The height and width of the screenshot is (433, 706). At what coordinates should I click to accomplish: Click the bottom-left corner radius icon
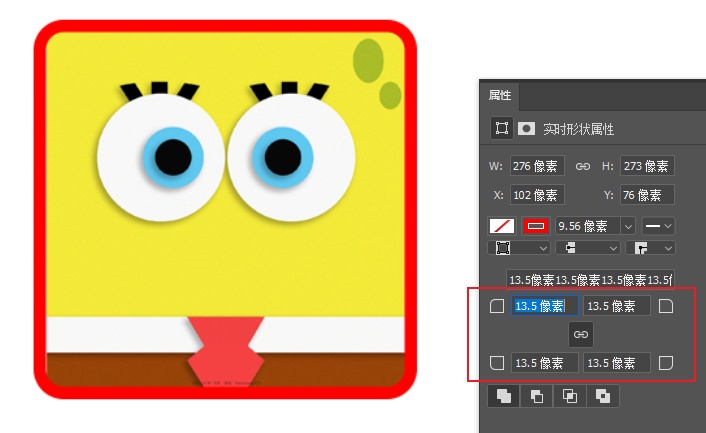(497, 363)
